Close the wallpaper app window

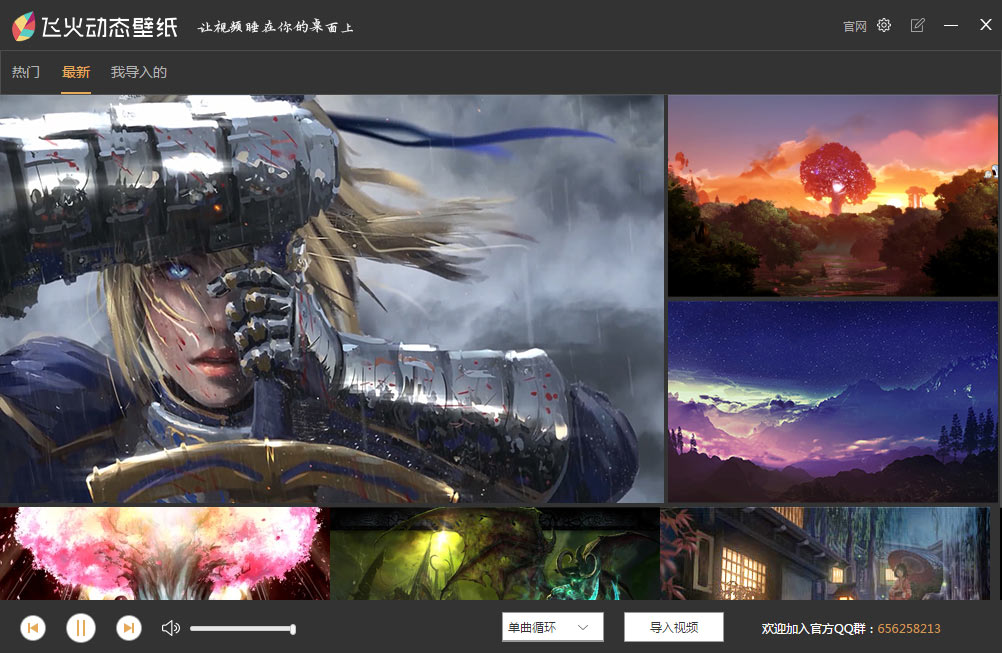pyautogui.click(x=985, y=25)
